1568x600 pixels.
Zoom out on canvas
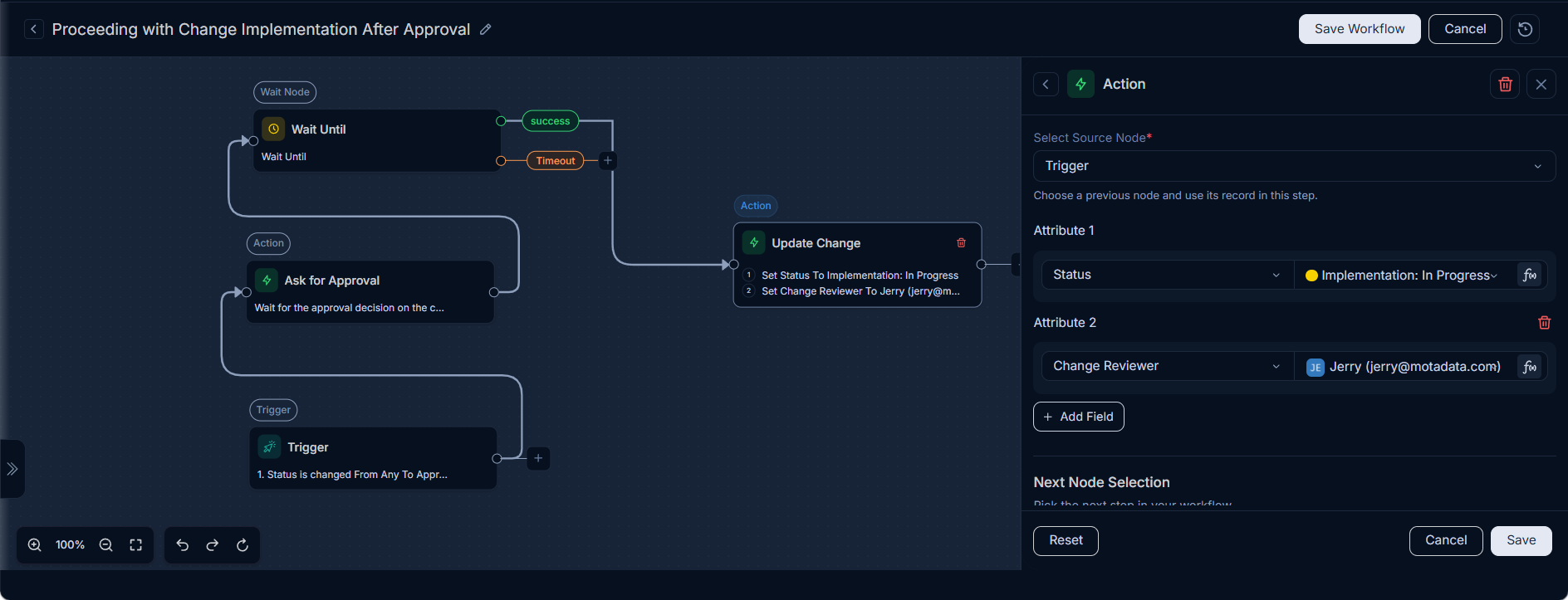click(x=106, y=545)
